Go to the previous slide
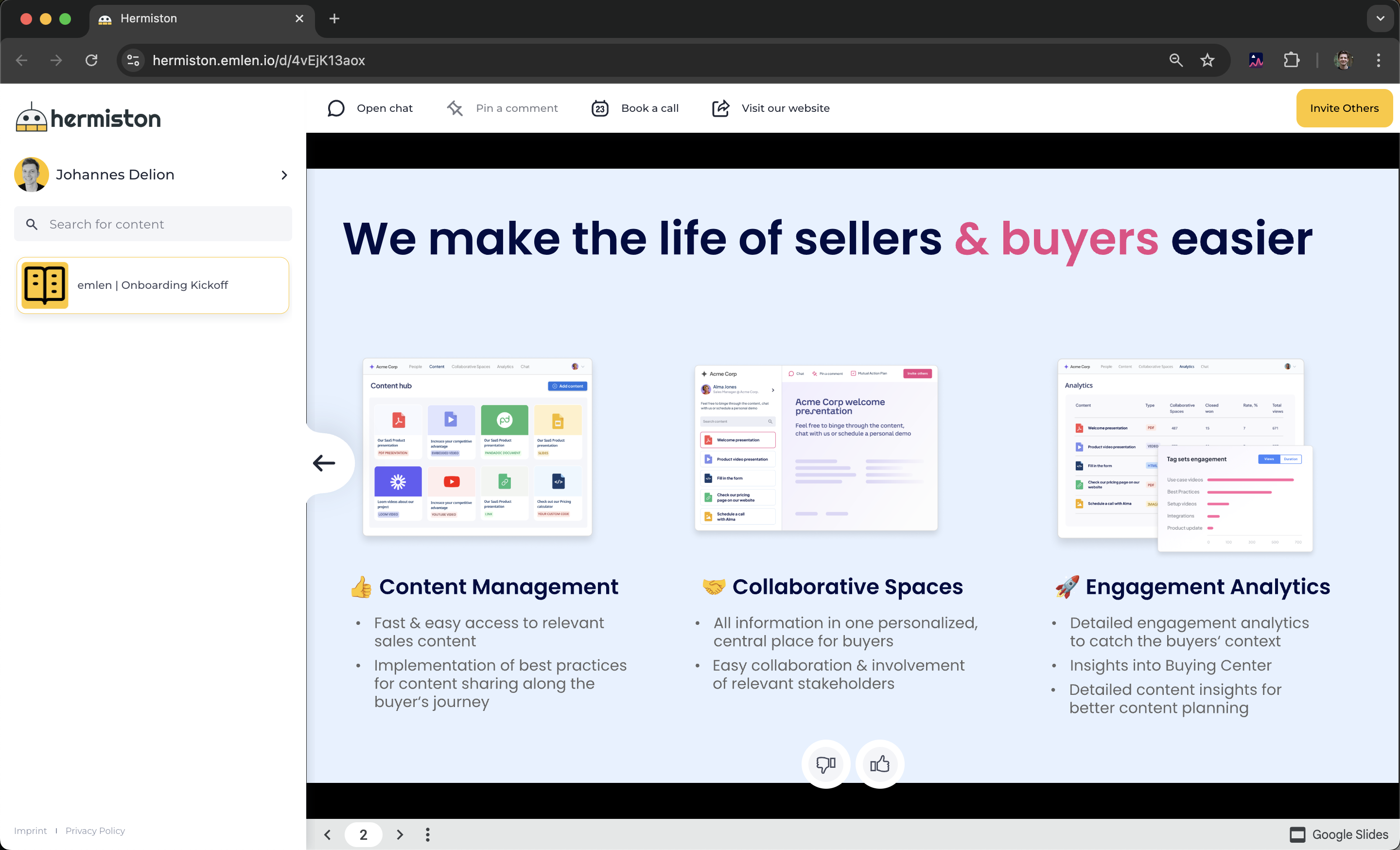Image resolution: width=1400 pixels, height=850 pixels. click(327, 834)
